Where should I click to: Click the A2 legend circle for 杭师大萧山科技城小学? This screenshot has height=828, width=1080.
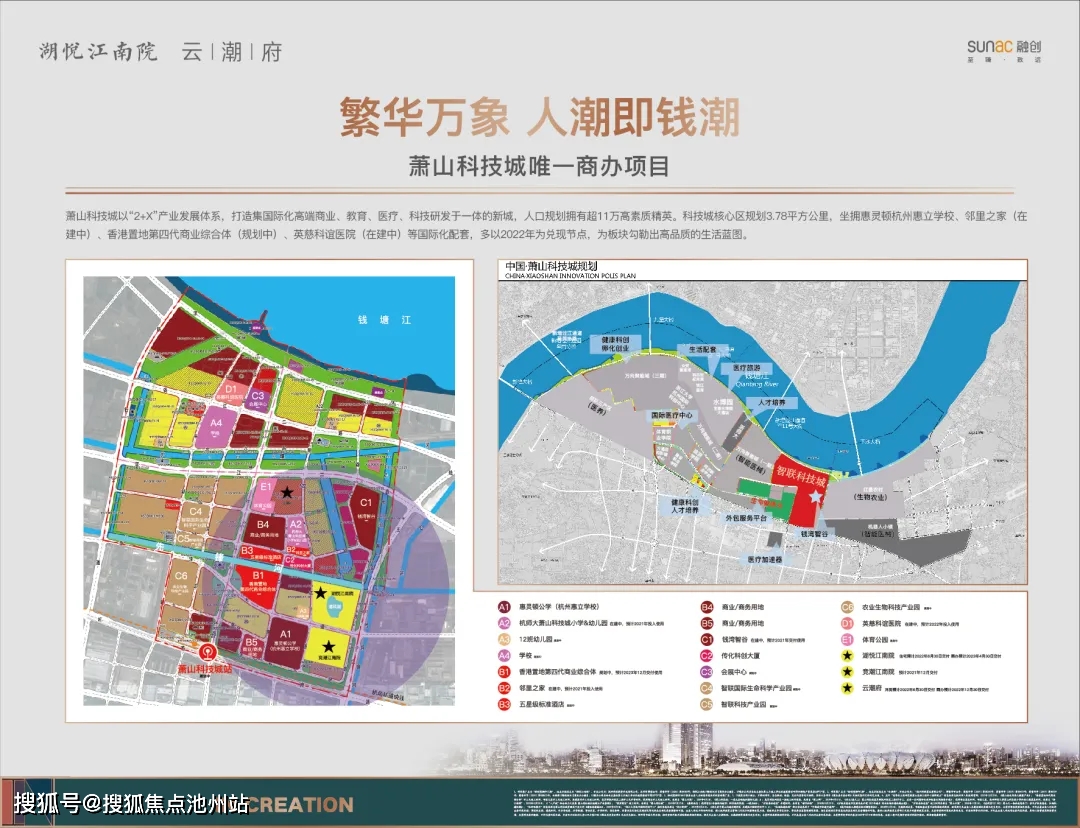click(x=504, y=623)
